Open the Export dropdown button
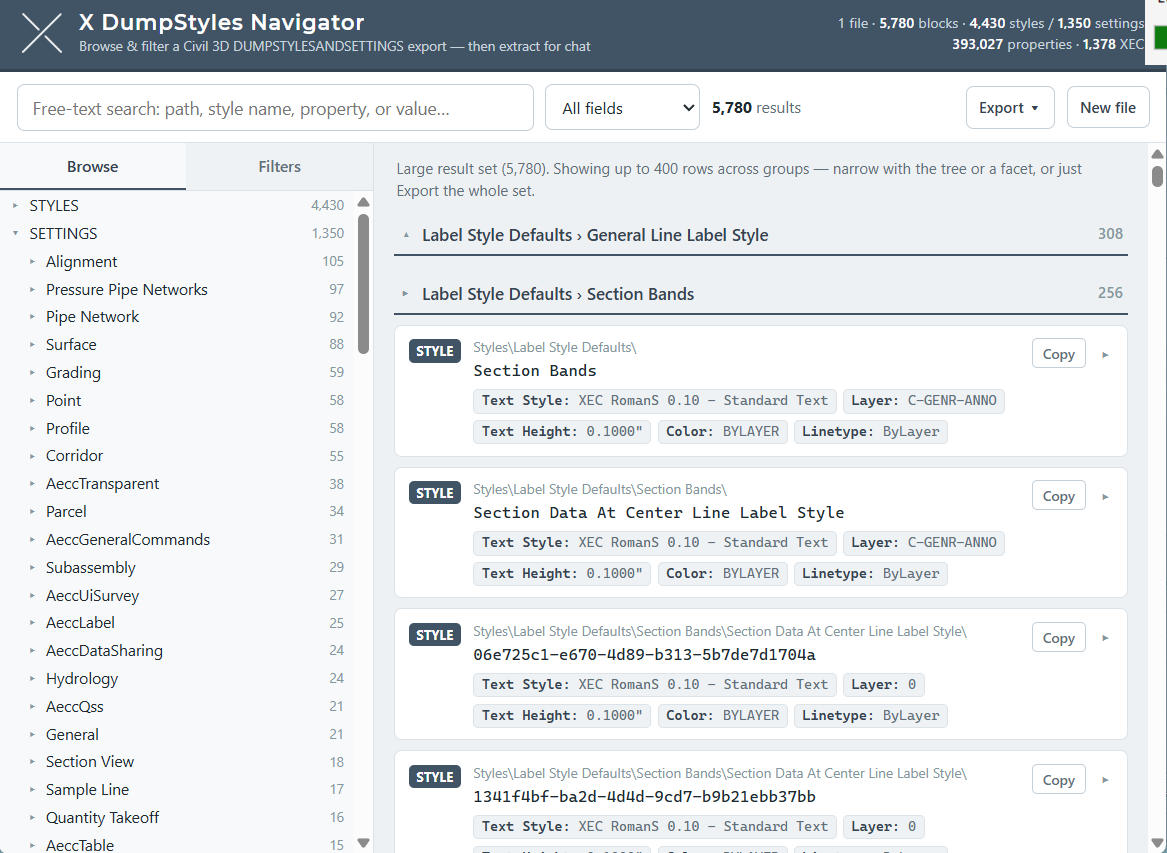 1010,108
